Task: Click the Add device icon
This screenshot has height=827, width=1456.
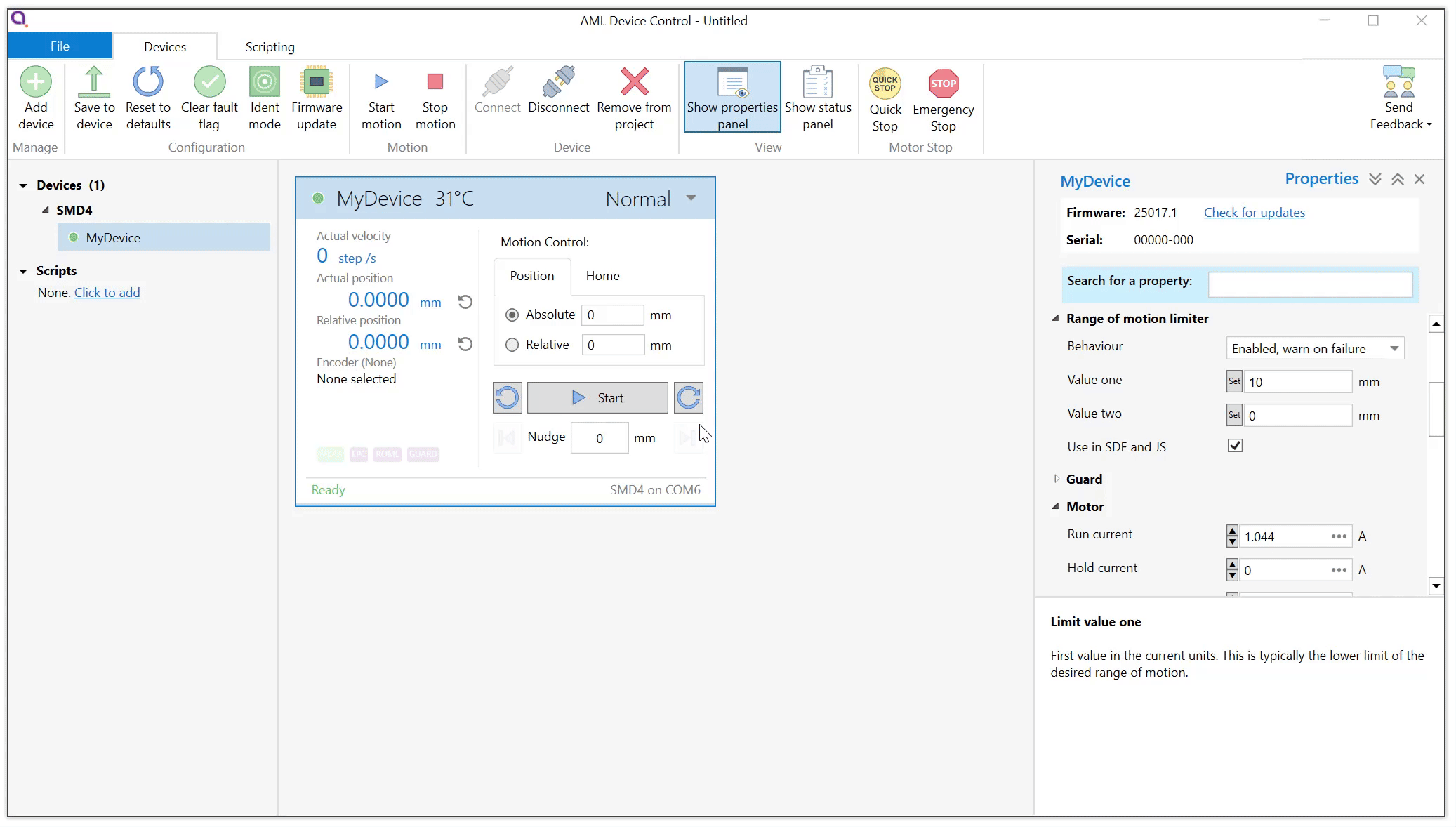Action: click(36, 83)
